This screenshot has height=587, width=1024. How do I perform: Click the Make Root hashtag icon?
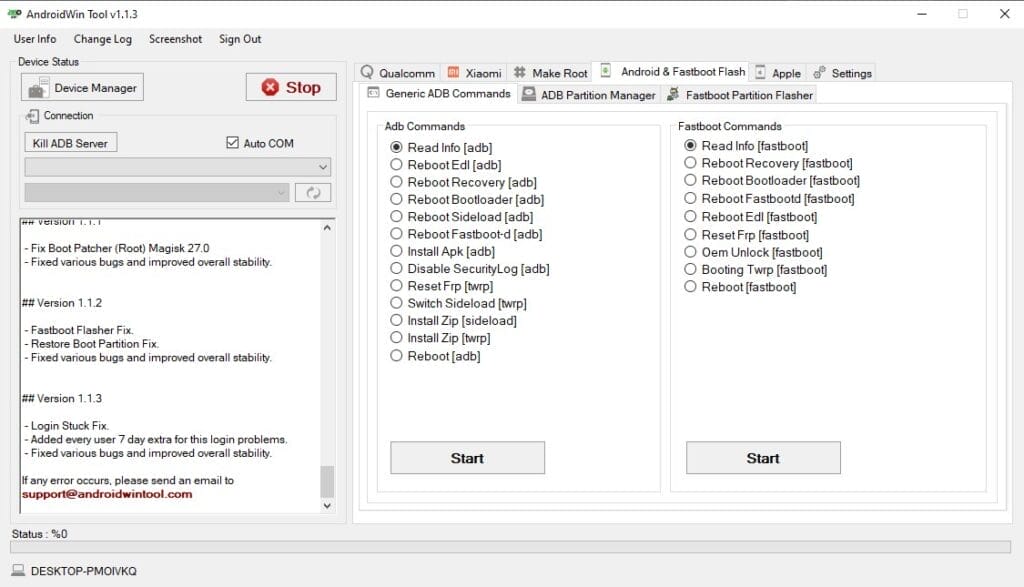[520, 72]
